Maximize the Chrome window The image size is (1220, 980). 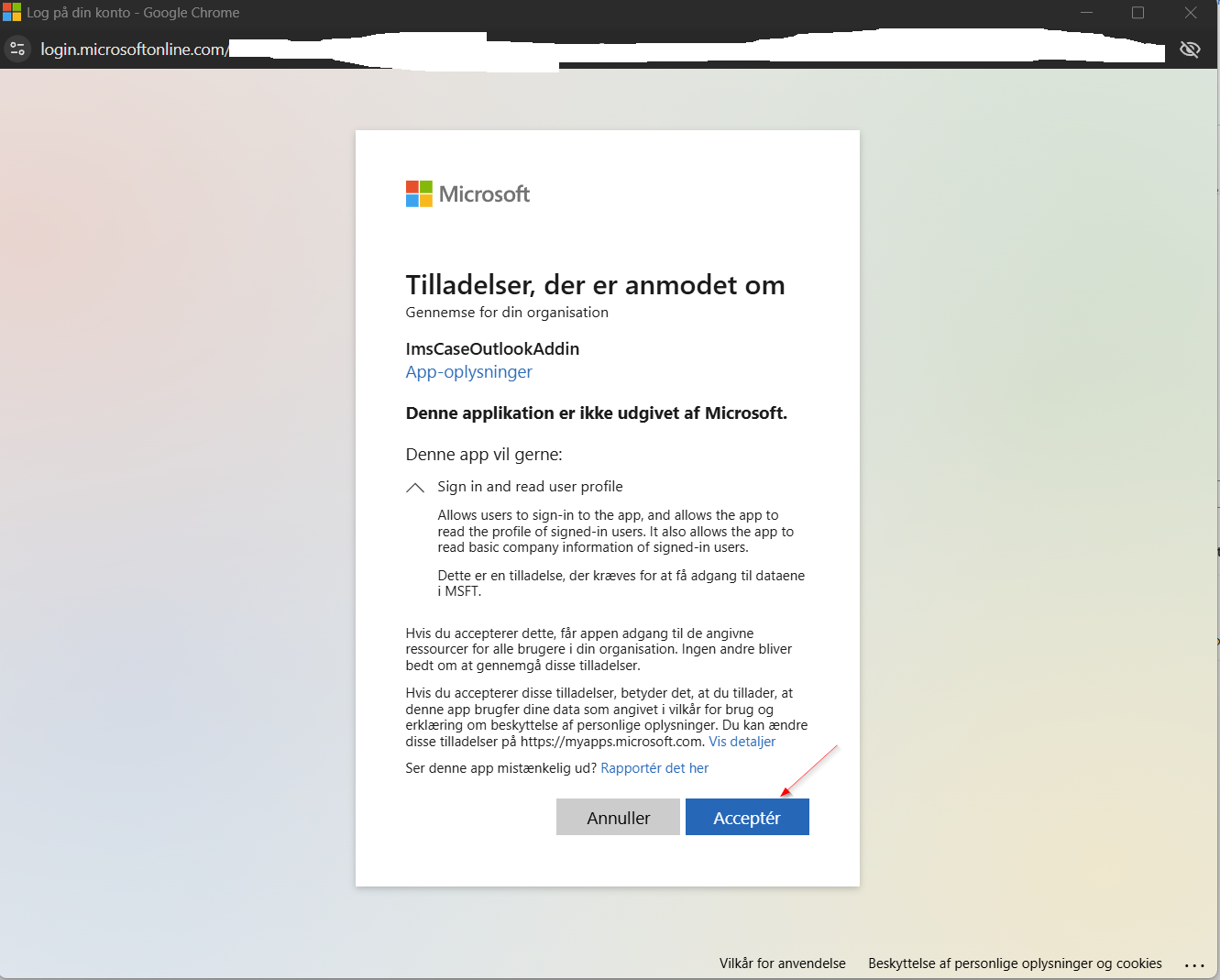[1138, 13]
